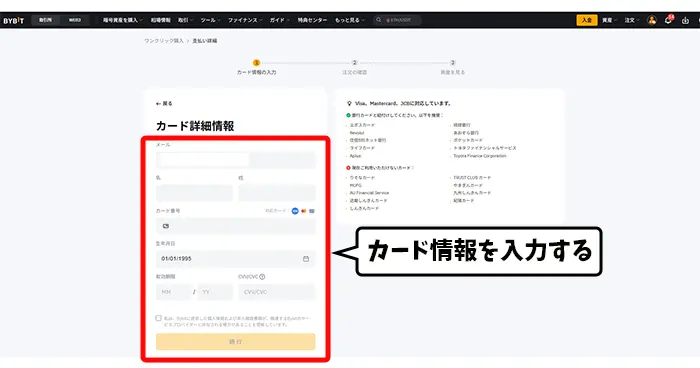Click the CVV/CVC help question icon
Viewport: 700px width, 368px height.
coord(262,277)
